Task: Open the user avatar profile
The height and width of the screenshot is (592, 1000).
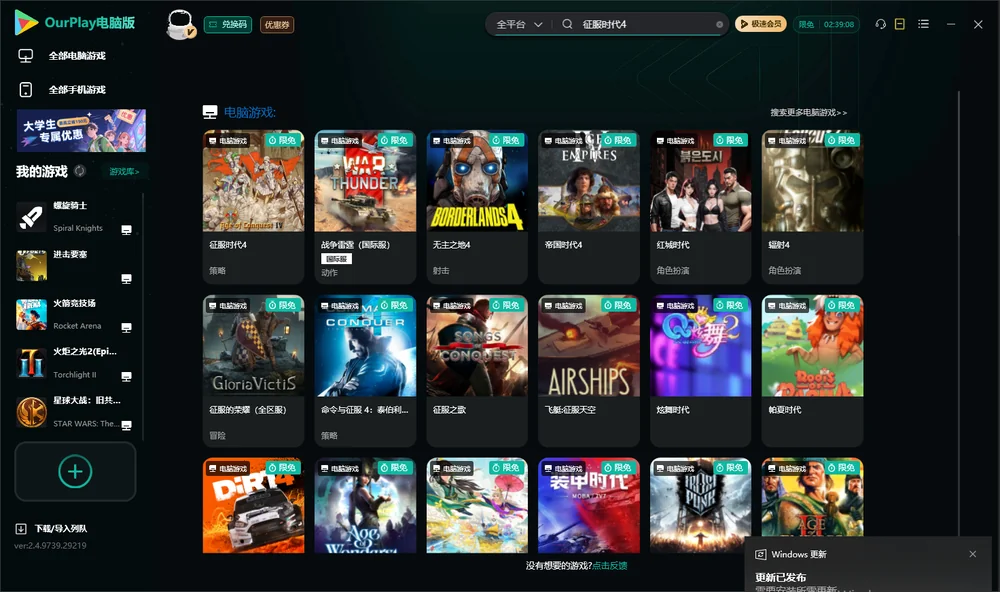Action: pos(180,24)
